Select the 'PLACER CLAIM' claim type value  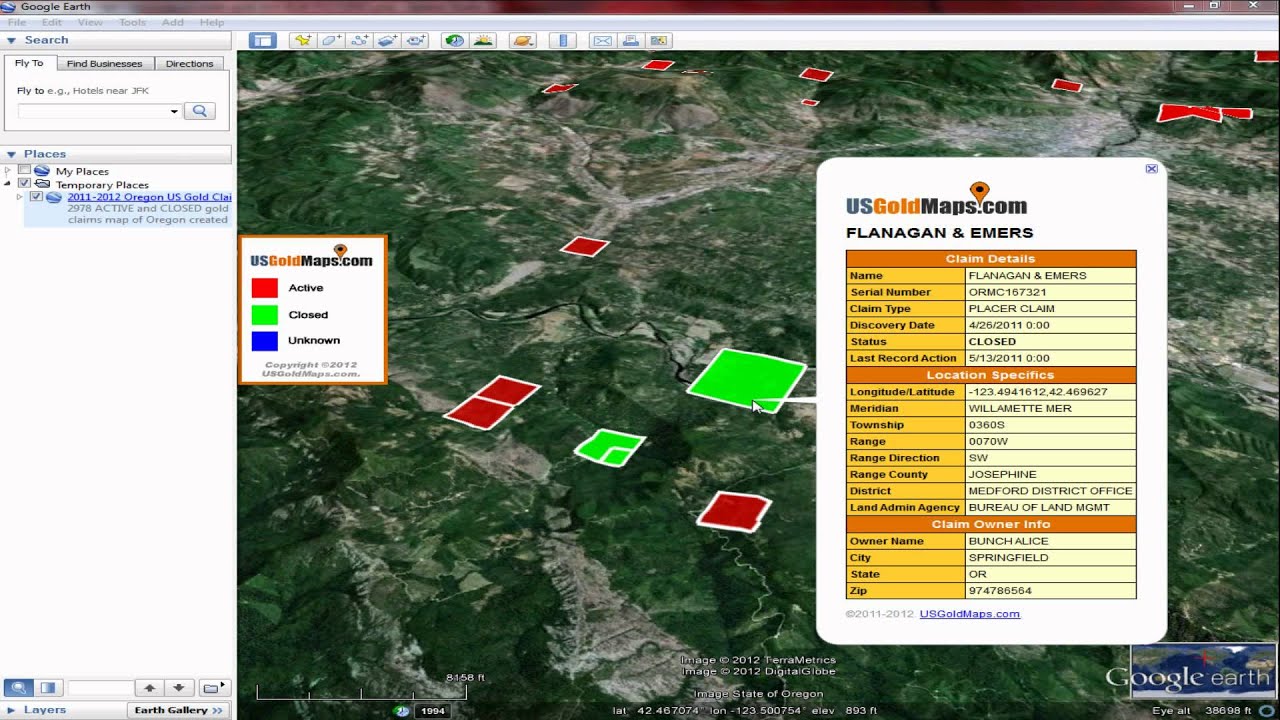pyautogui.click(x=1051, y=308)
